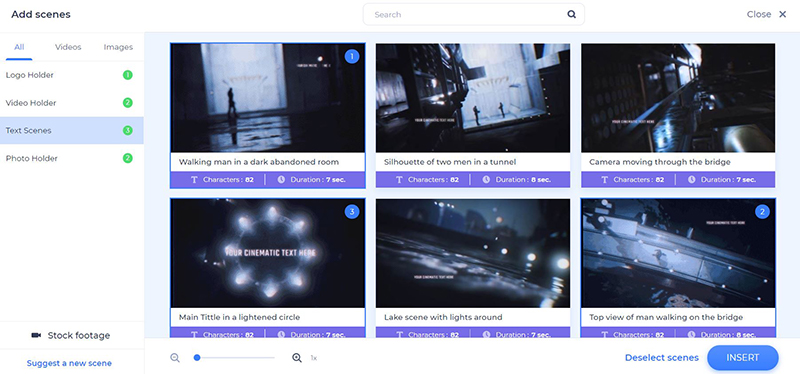Image resolution: width=800 pixels, height=374 pixels.
Task: Open the Video Holder category
Action: pyautogui.click(x=71, y=103)
